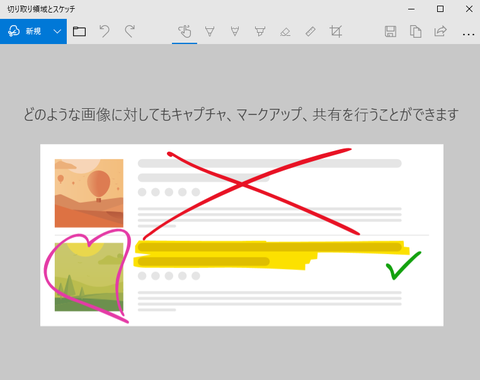Image resolution: width=480 pixels, height=380 pixels.
Task: Minimize the 切り取り領域とスケッチ window
Action: click(412, 9)
